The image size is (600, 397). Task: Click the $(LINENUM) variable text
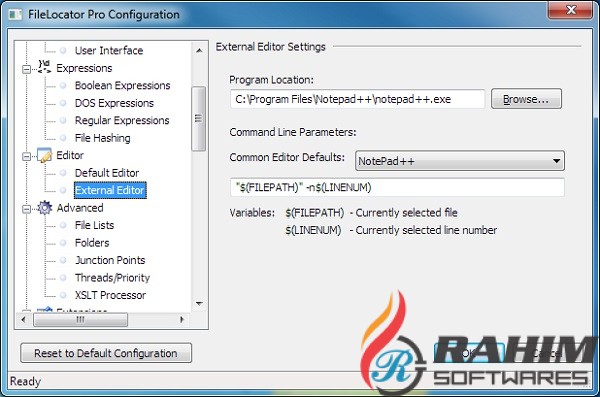[x=313, y=230]
